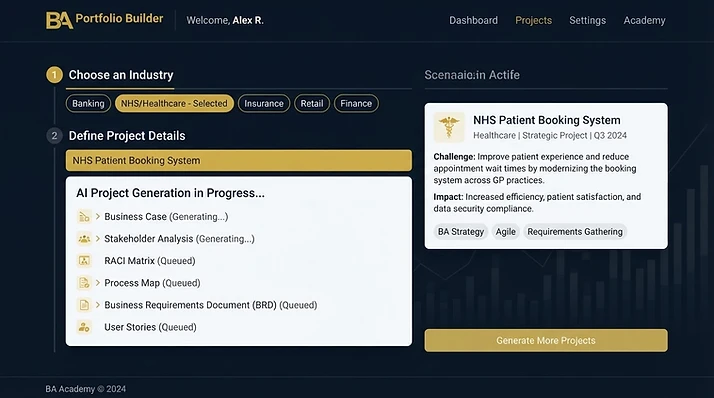Select the Banking industry chip
Image resolution: width=714 pixels, height=398 pixels.
(x=88, y=103)
